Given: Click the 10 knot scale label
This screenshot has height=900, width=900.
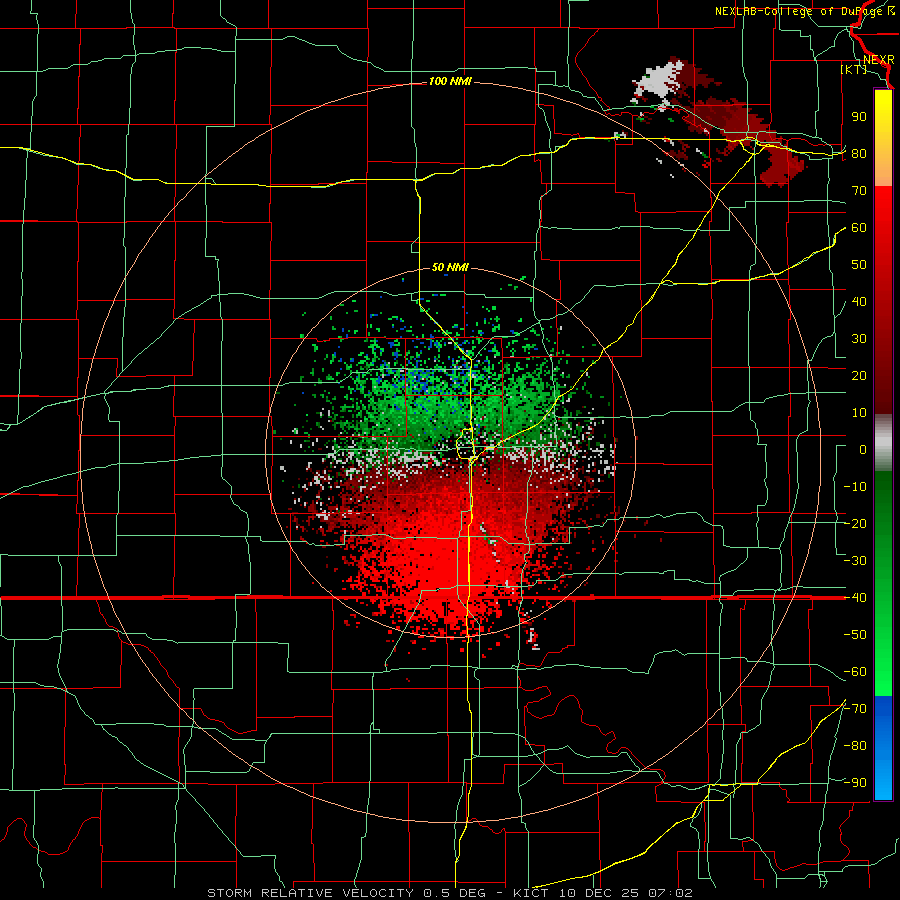Looking at the screenshot, I should tap(859, 413).
